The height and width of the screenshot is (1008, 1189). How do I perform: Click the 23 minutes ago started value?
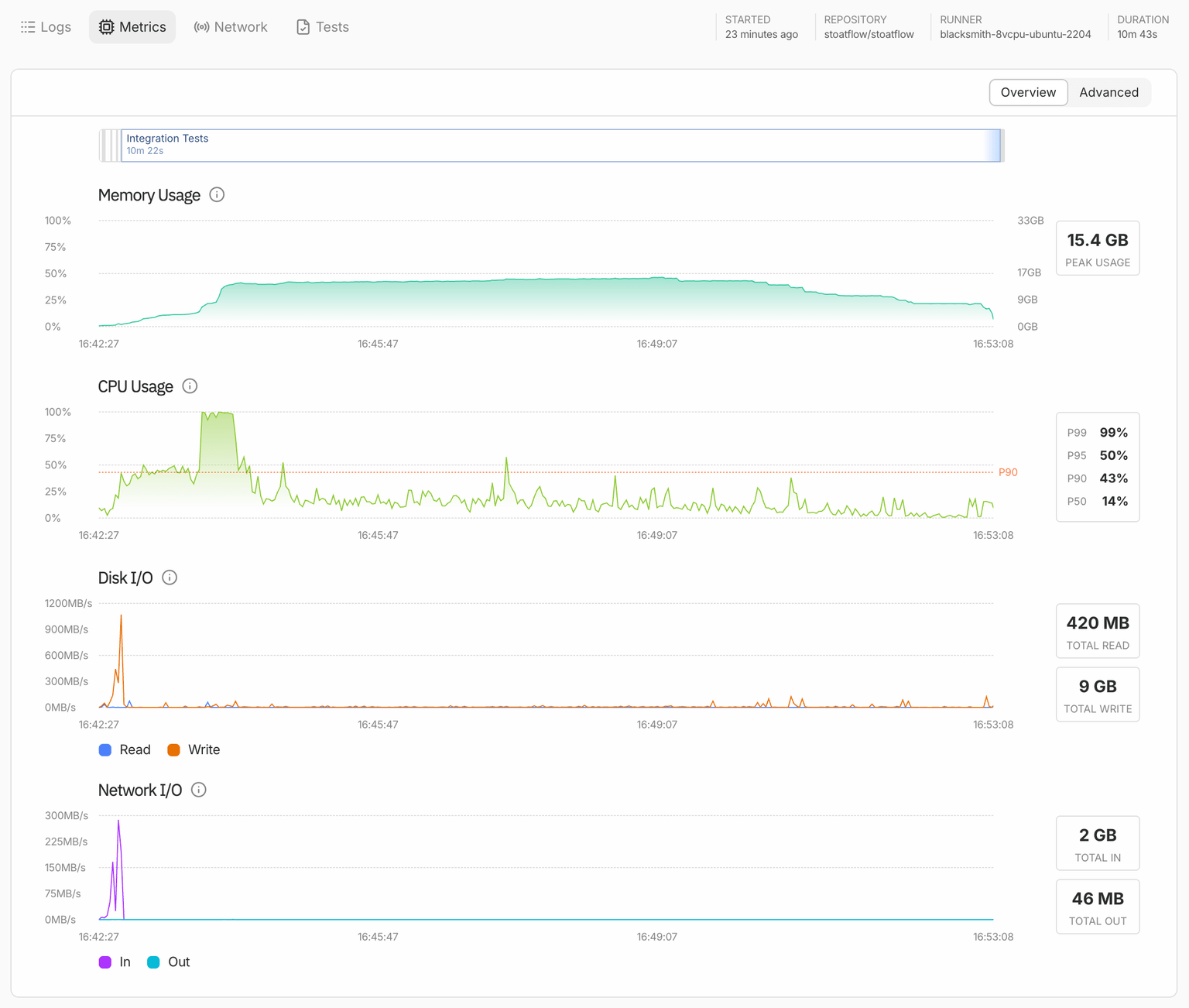pyautogui.click(x=762, y=34)
